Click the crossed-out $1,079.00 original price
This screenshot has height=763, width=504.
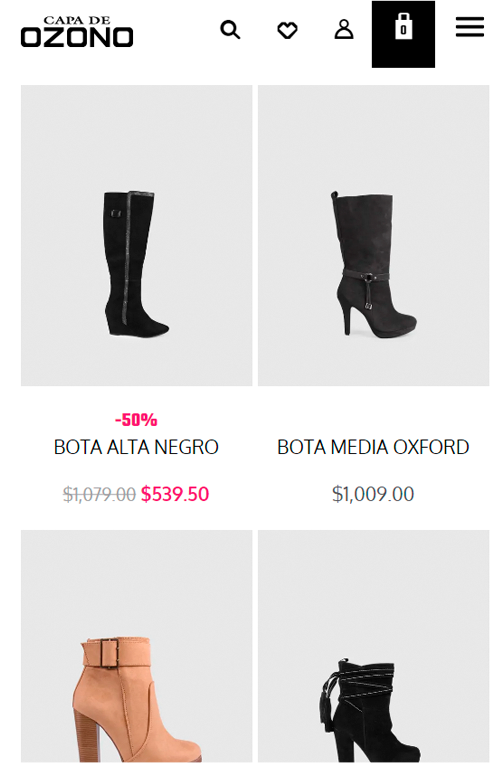coord(99,494)
